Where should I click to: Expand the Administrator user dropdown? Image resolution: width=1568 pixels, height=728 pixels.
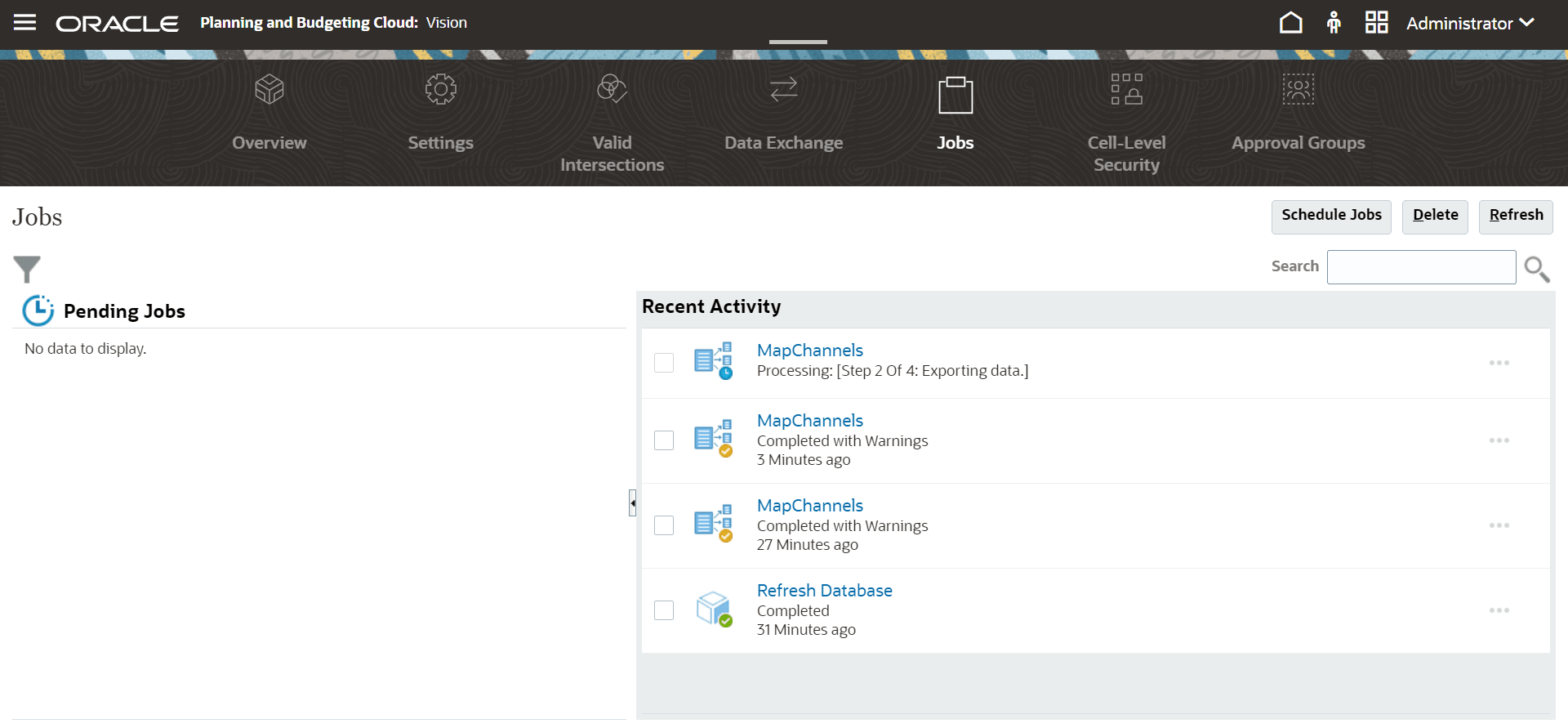[1470, 23]
